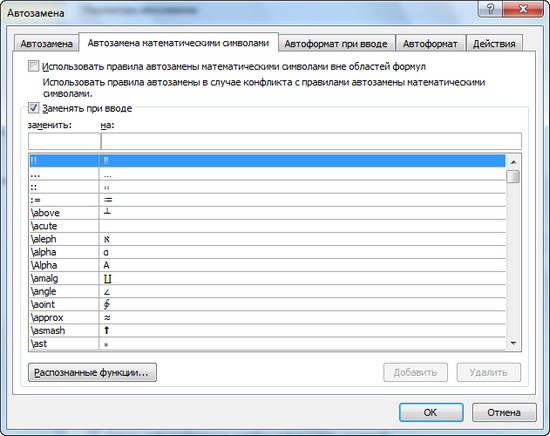The width and height of the screenshot is (550, 436).
Task: Switch to the Автоформат tab
Action: click(430, 44)
